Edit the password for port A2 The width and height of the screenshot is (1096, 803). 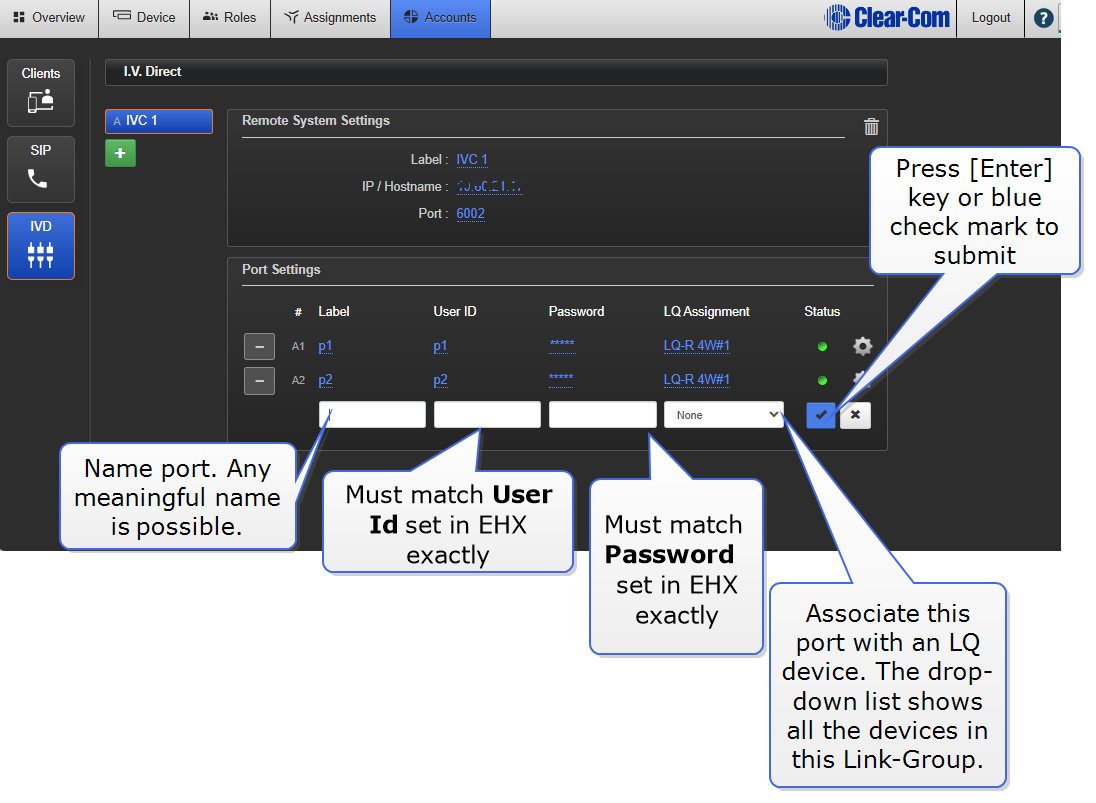[561, 378]
